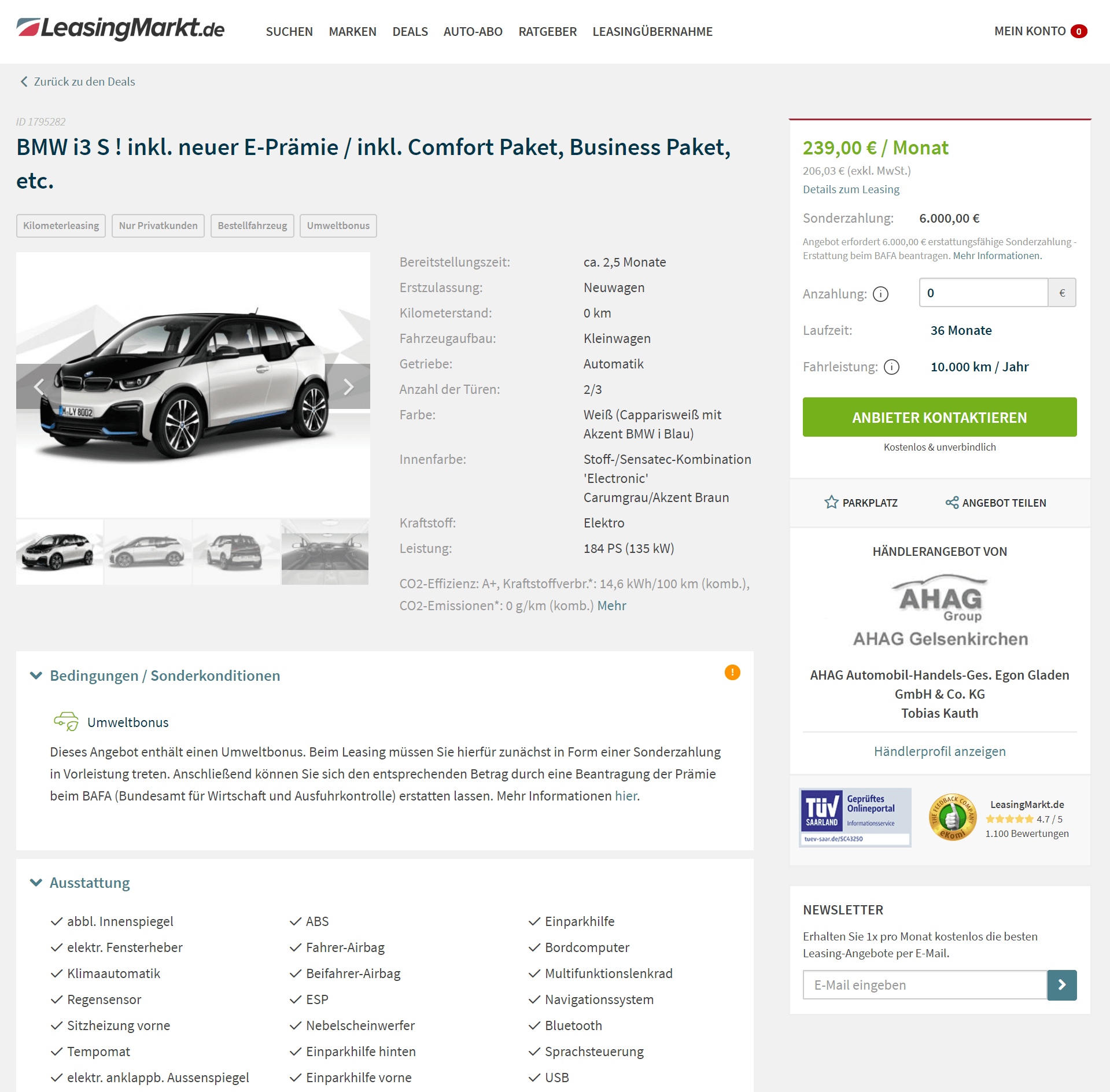Open Händlerprofil anzeigen link
1110x1092 pixels.
939,751
